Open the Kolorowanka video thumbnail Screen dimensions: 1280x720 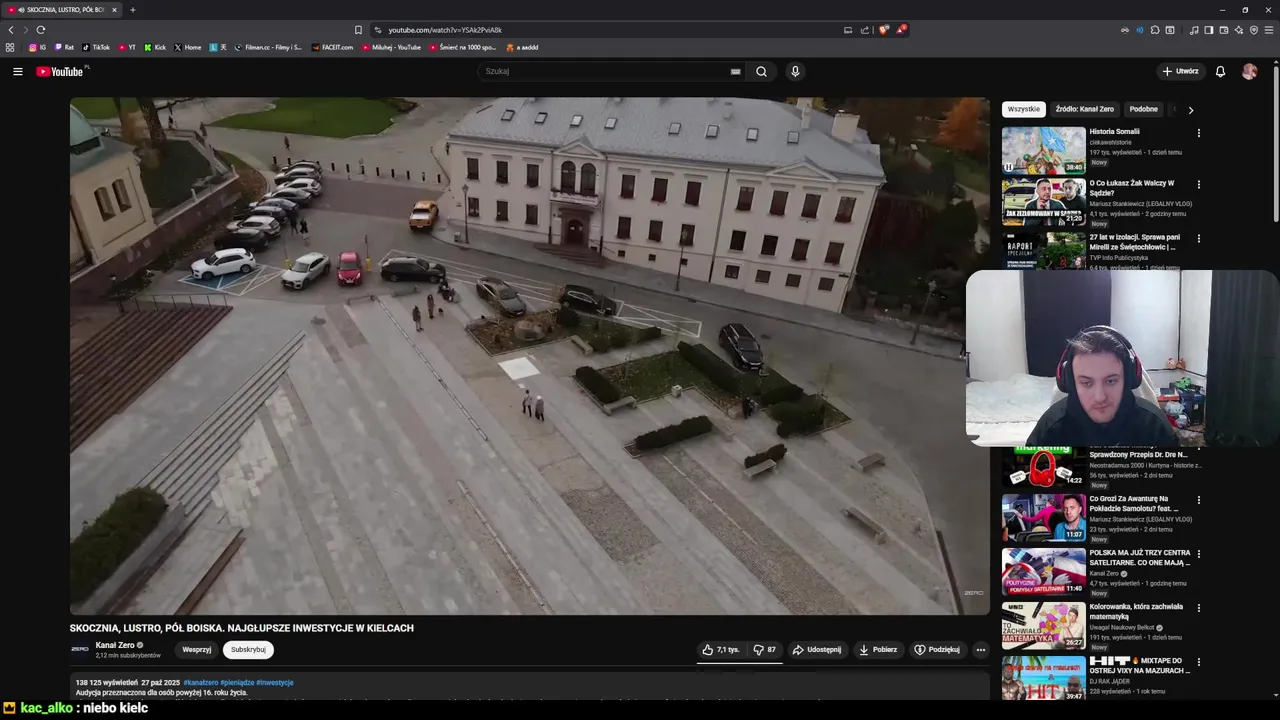[1043, 625]
